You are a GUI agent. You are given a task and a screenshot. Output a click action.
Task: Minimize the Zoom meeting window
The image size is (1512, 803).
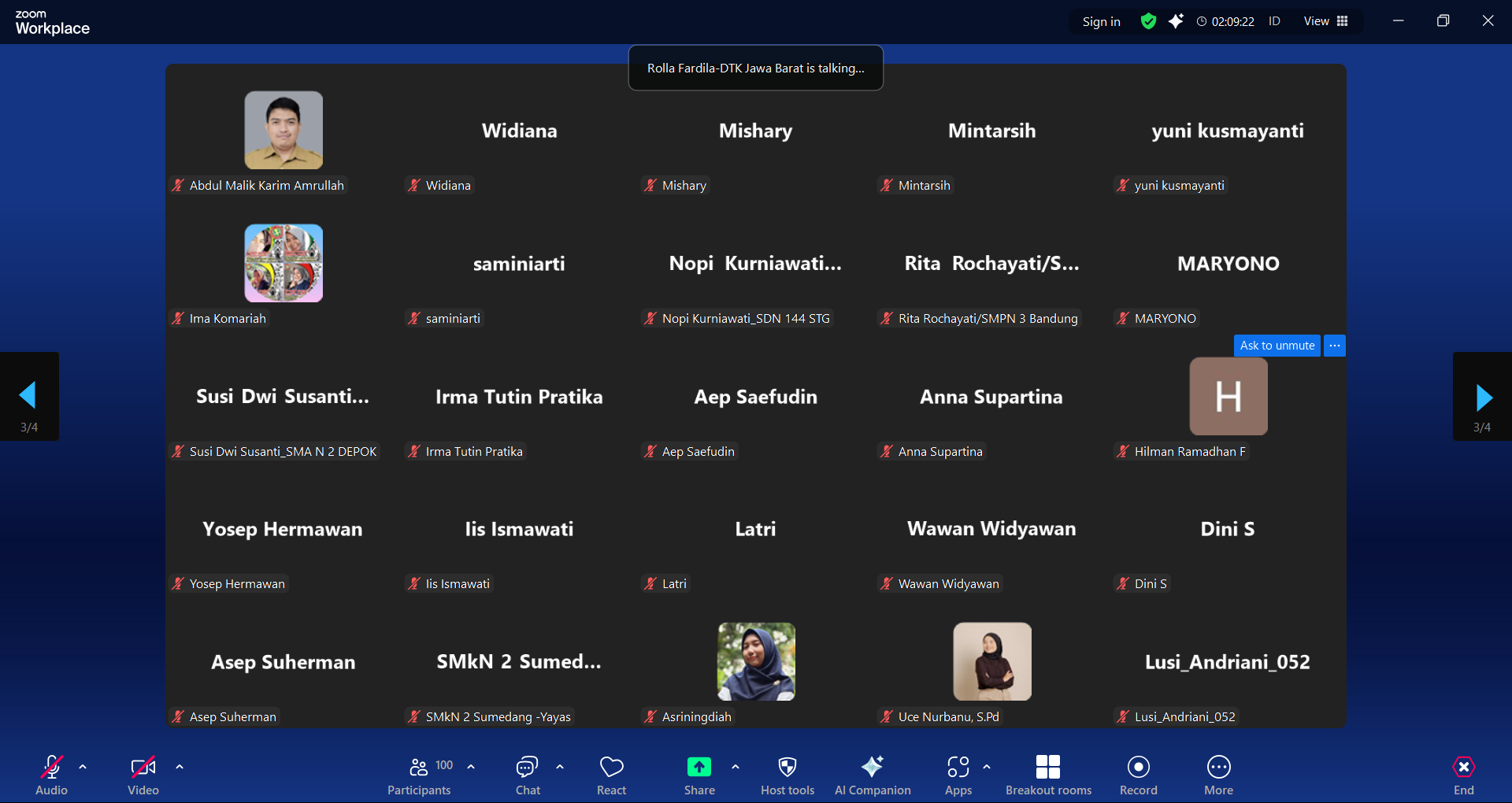[1398, 21]
